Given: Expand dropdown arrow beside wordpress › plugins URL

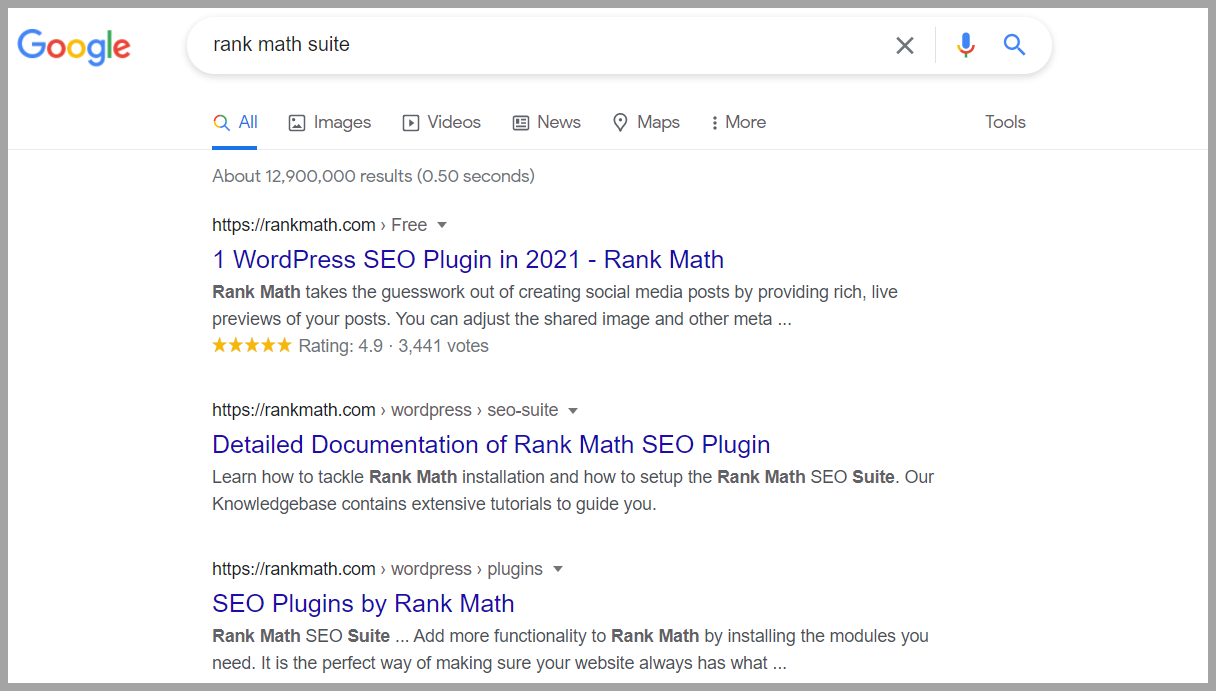Looking at the screenshot, I should click(558, 569).
